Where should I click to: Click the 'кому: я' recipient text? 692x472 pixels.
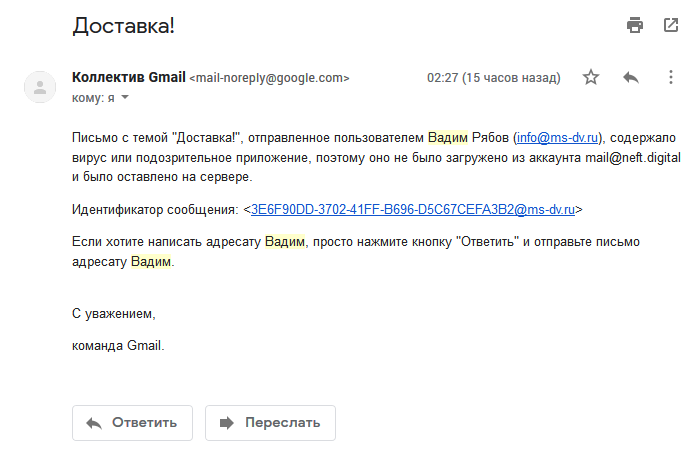coord(93,98)
